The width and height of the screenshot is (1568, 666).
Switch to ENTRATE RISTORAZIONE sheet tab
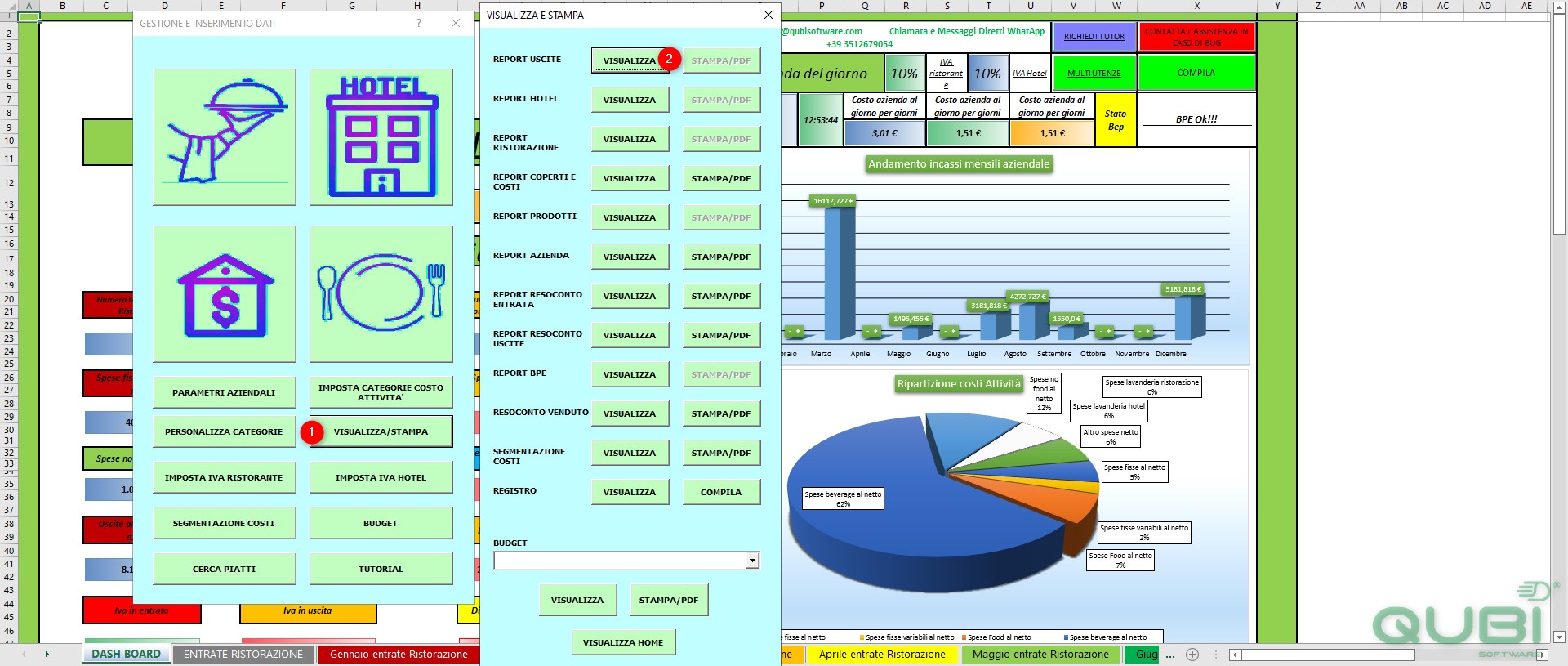243,655
